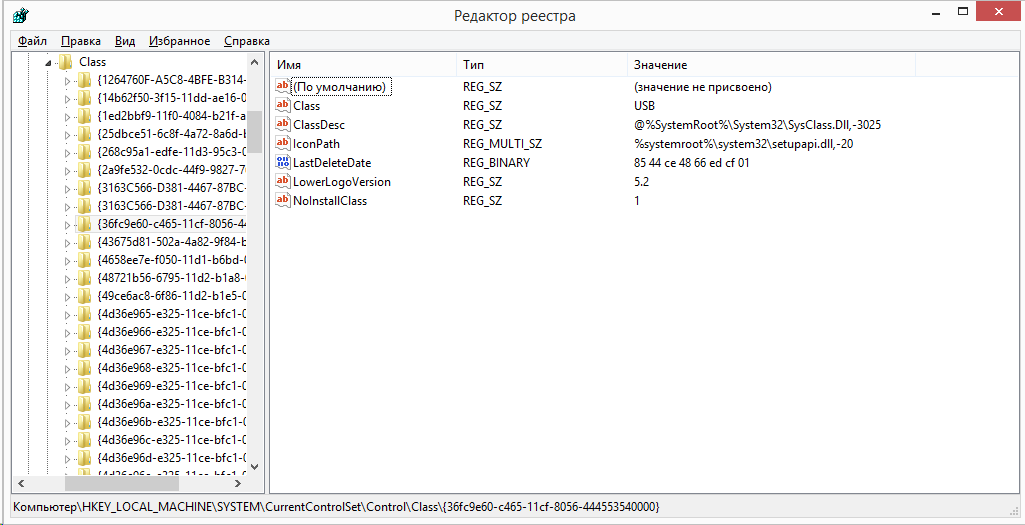Select the LastDeleteDate binary value icon

coord(283,163)
